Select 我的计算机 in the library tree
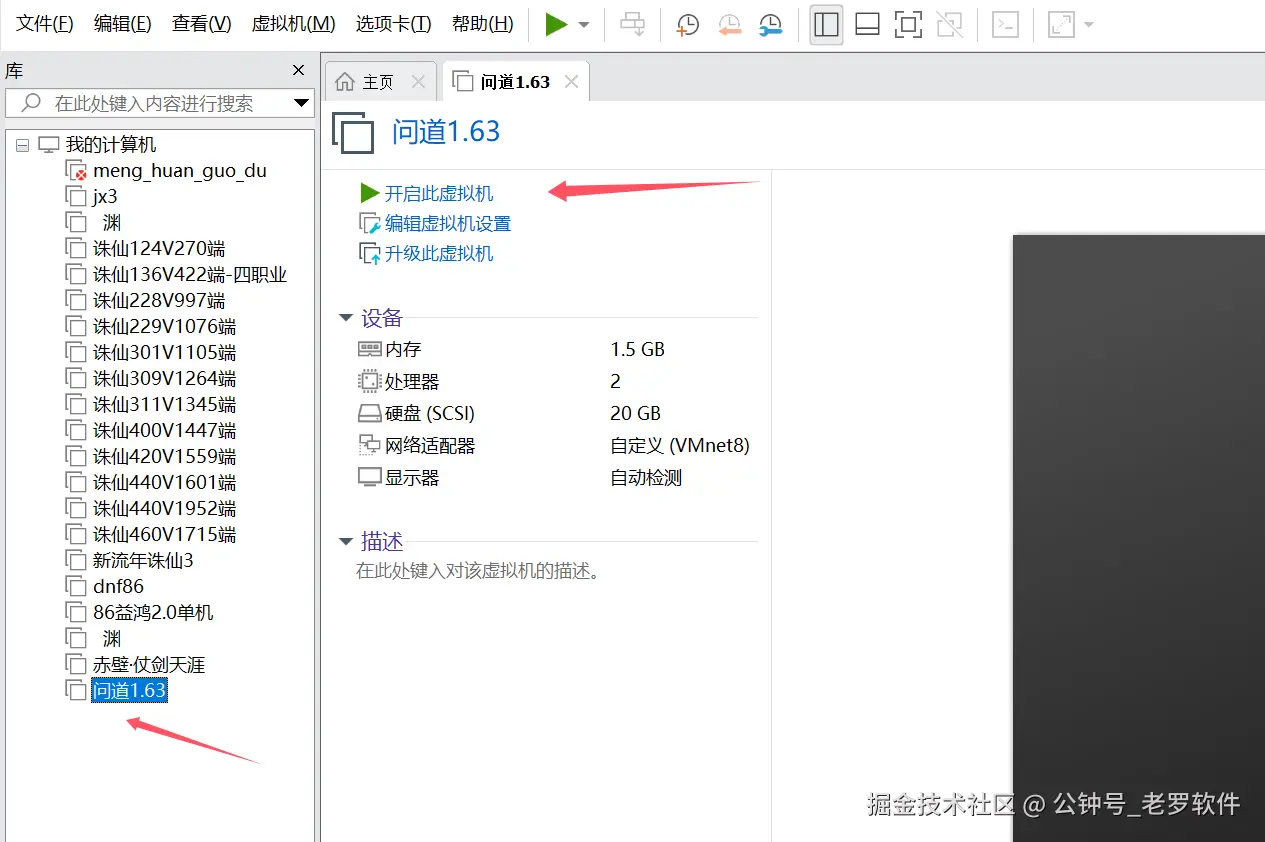 [111, 145]
